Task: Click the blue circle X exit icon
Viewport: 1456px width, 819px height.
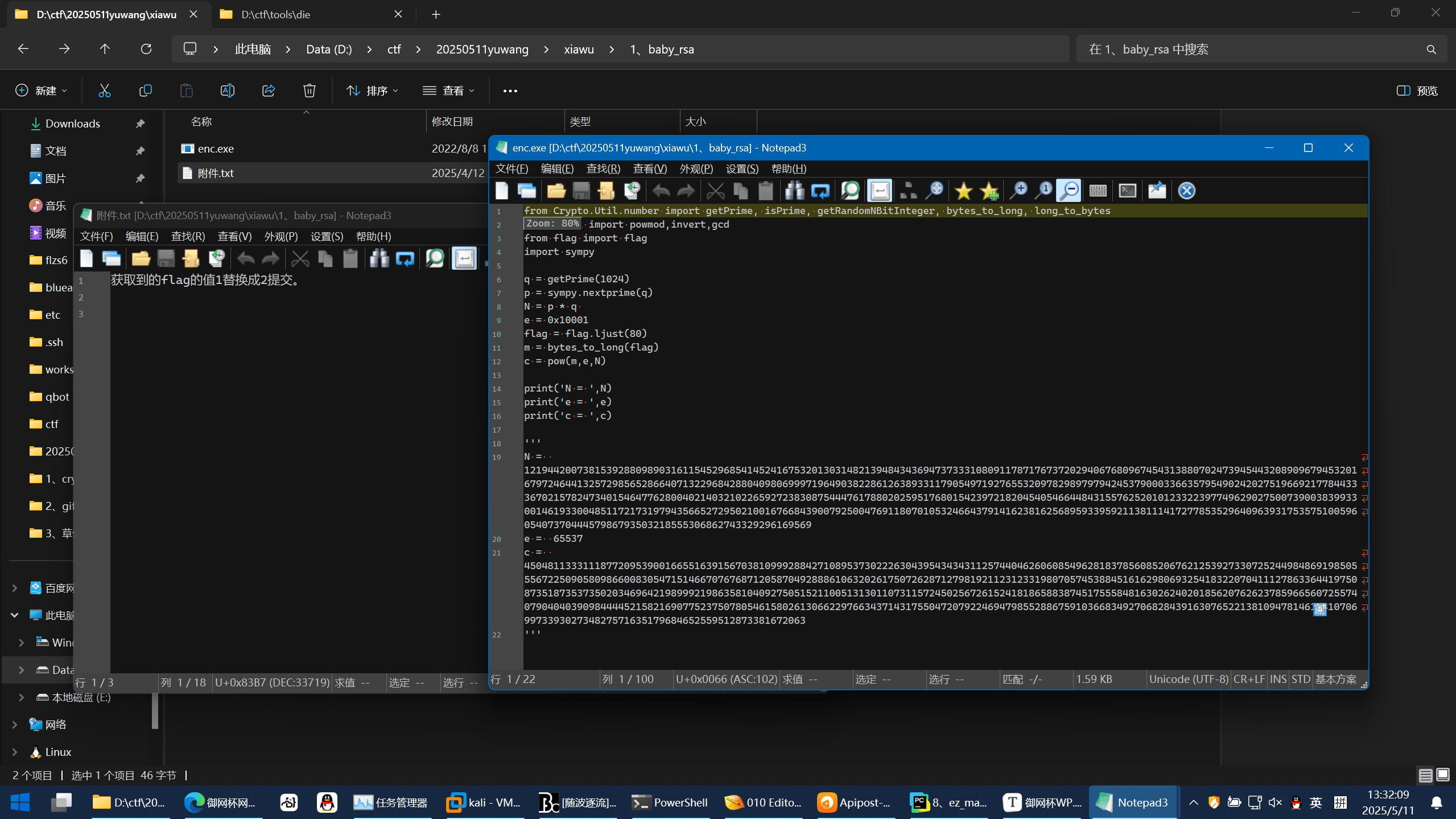Action: click(x=1186, y=191)
